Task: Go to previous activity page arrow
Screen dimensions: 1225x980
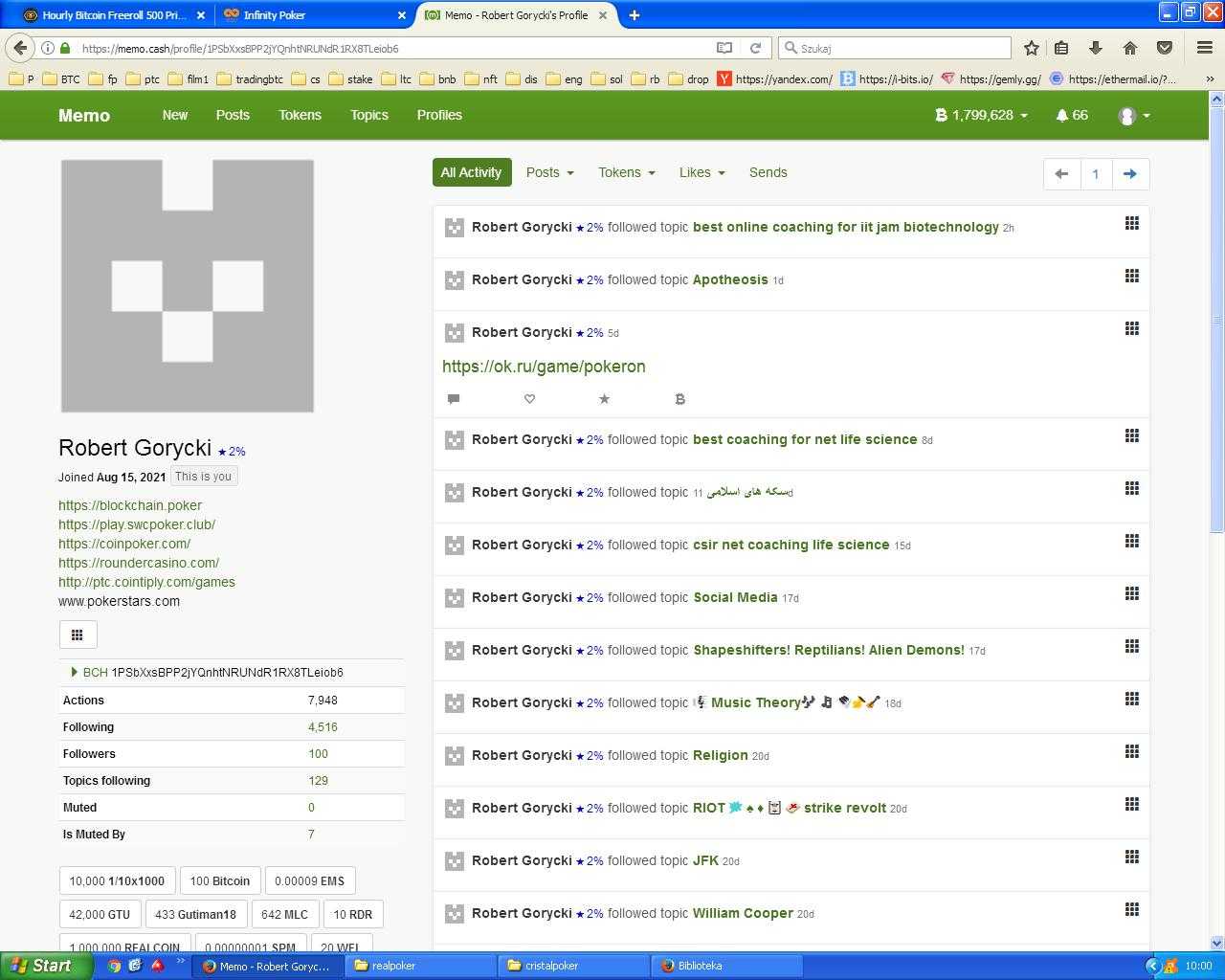Action: [1061, 173]
